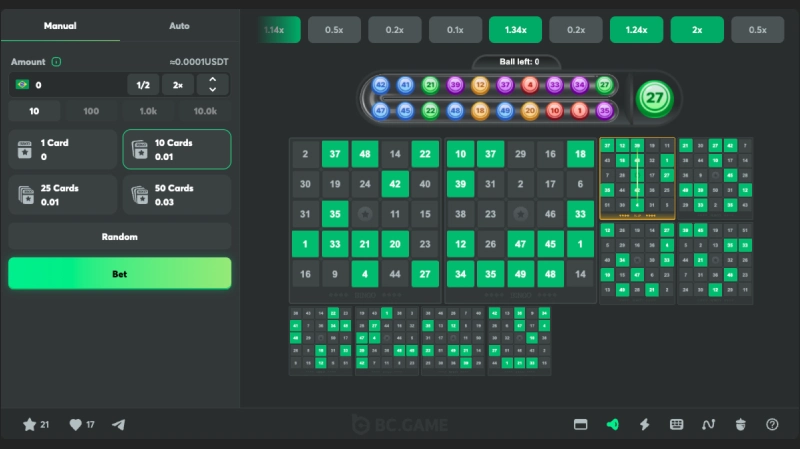Choose the 25 Cards option

coord(63,194)
